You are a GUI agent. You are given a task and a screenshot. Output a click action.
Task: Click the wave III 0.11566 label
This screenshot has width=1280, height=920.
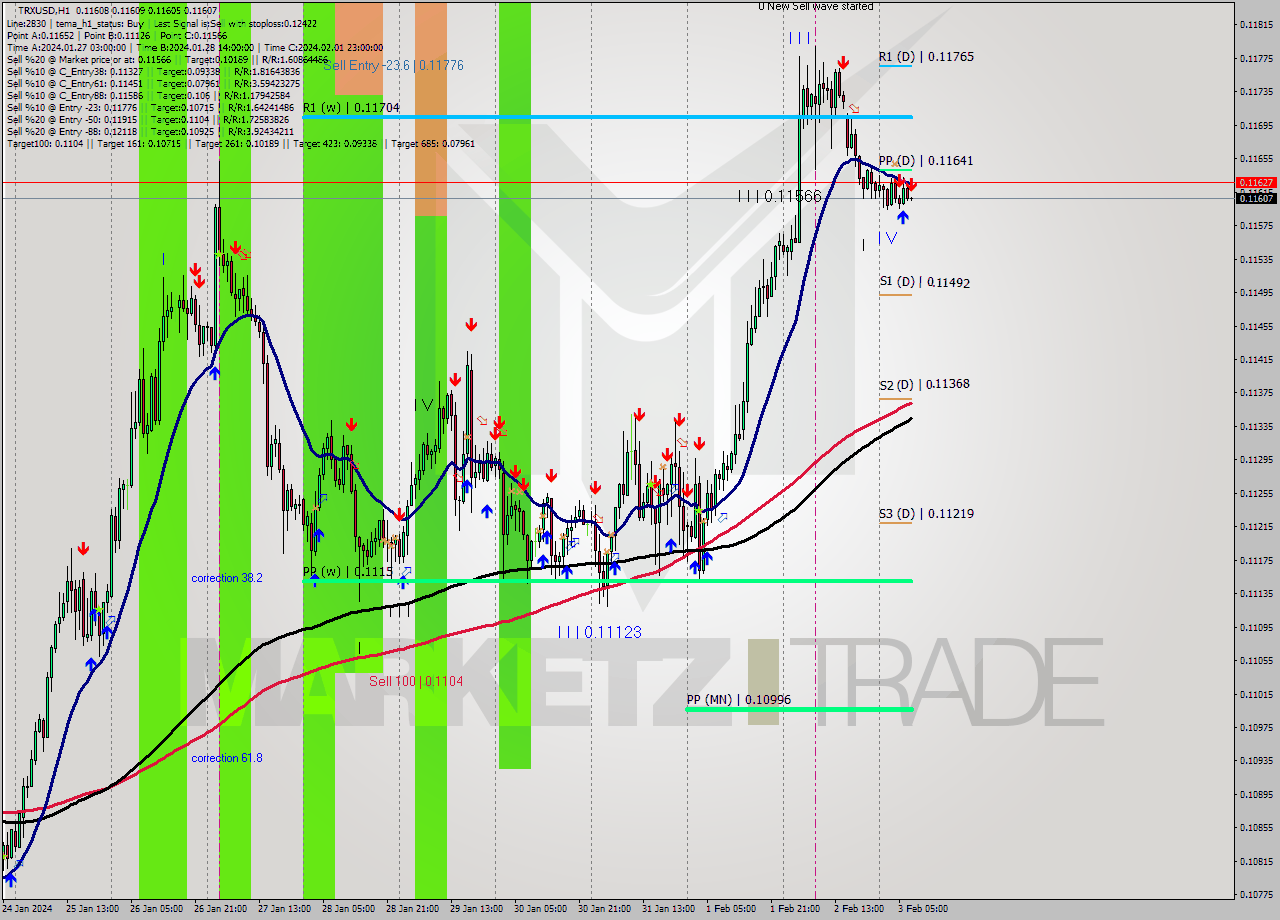click(779, 197)
